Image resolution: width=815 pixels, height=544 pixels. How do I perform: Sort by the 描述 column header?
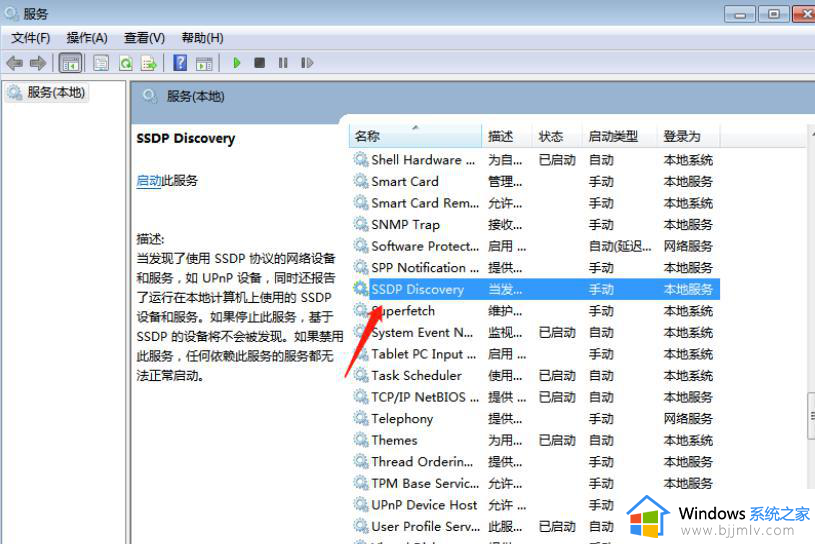507,136
